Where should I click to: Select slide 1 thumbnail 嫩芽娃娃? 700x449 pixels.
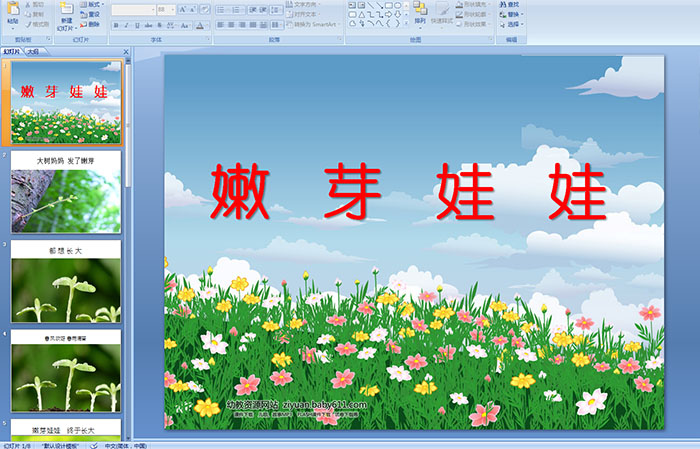coord(66,102)
